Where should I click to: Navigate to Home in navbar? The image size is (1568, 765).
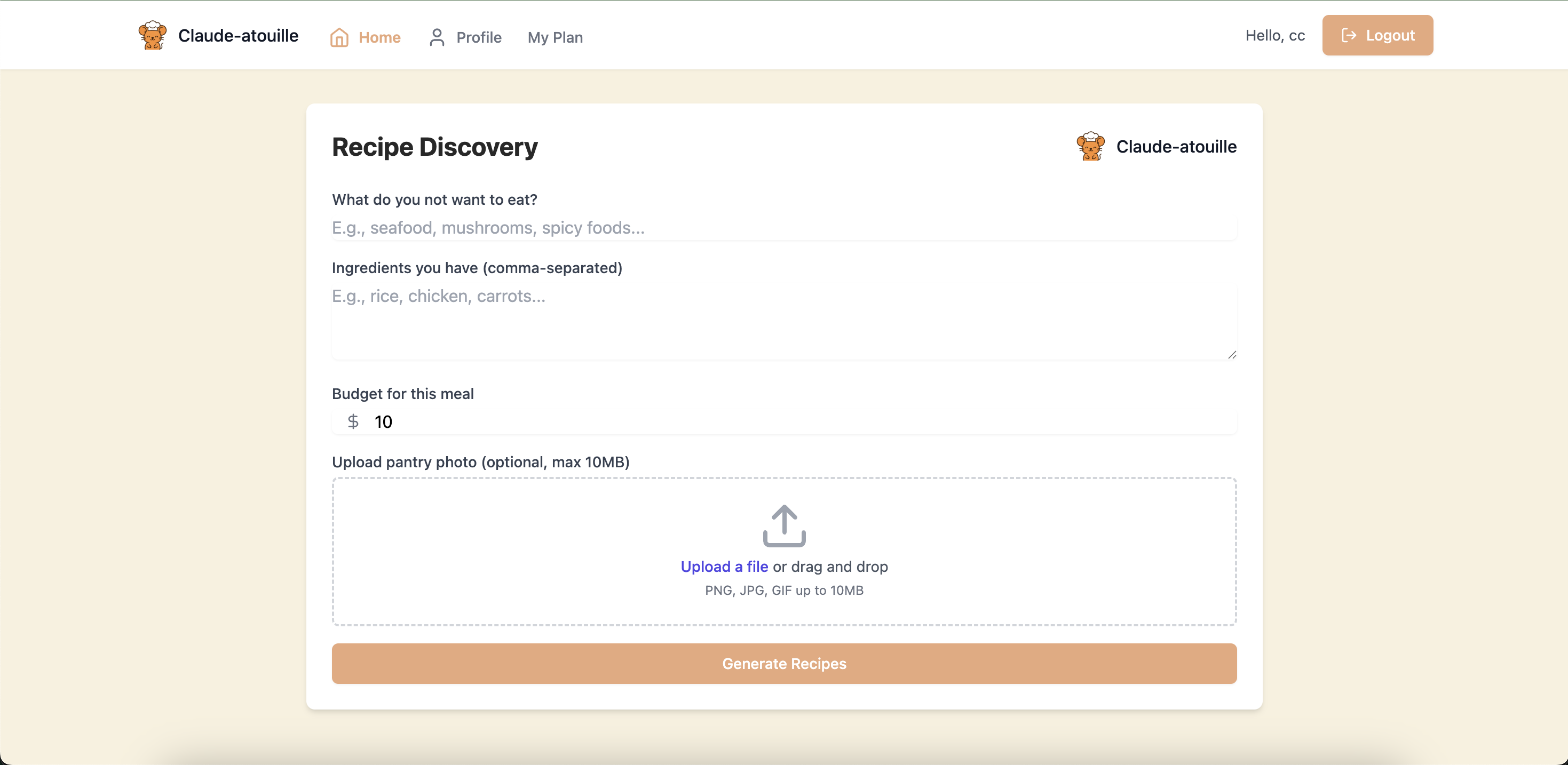point(378,37)
